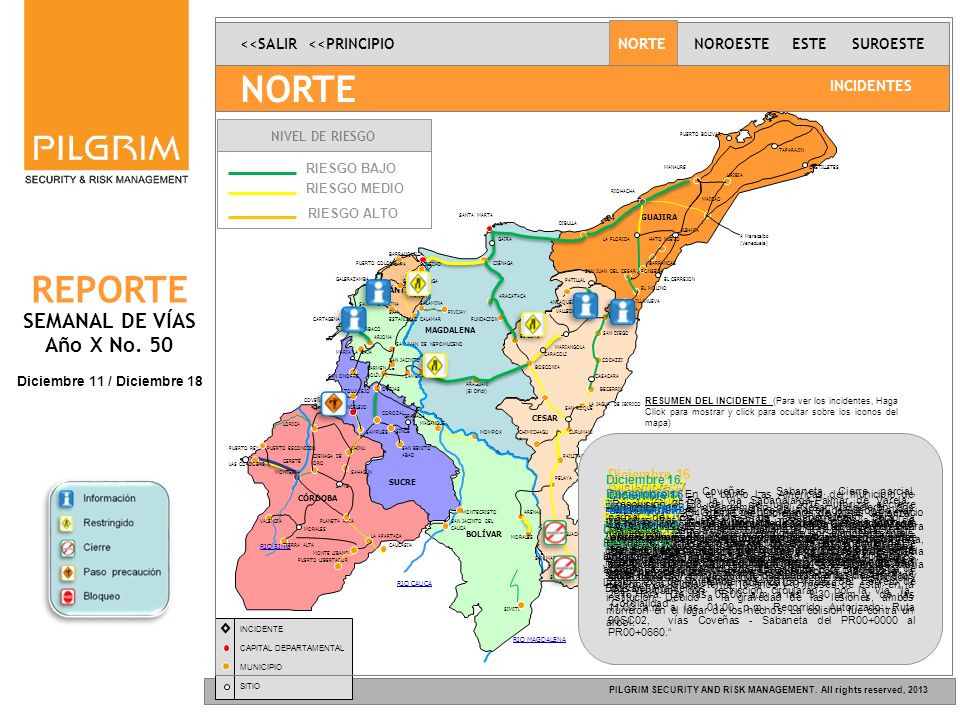Click the RIESGO ALTO text
960x720 pixels.
pyautogui.click(x=353, y=213)
